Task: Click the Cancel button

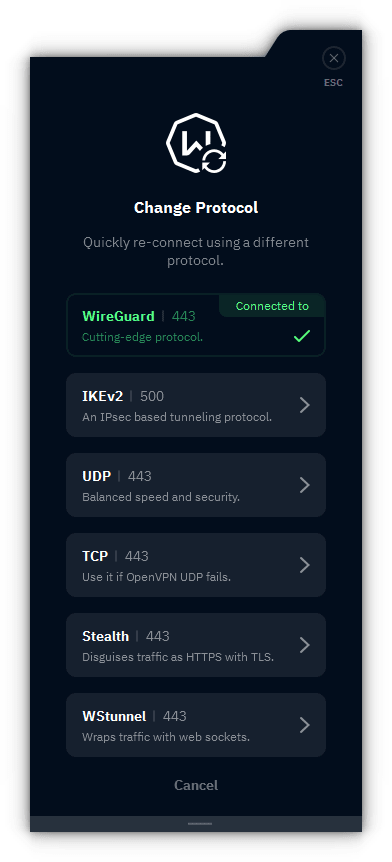Action: [x=196, y=785]
